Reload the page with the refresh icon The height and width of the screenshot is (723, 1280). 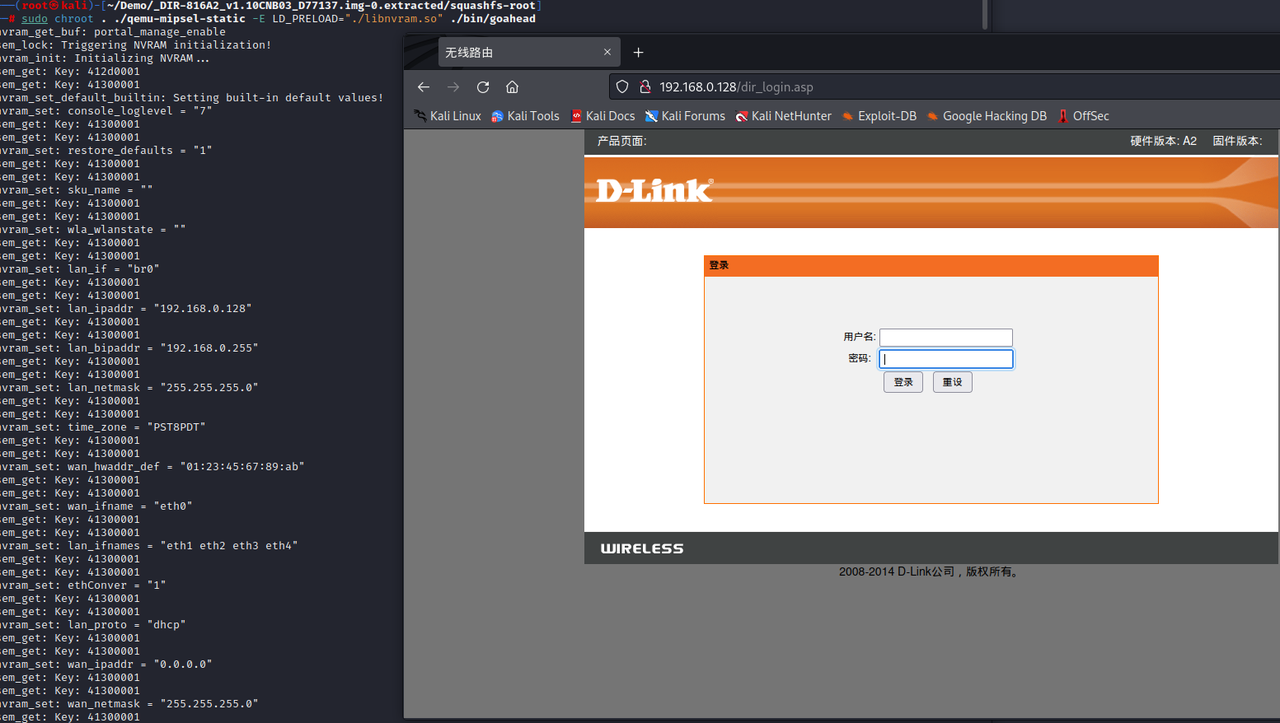483,87
